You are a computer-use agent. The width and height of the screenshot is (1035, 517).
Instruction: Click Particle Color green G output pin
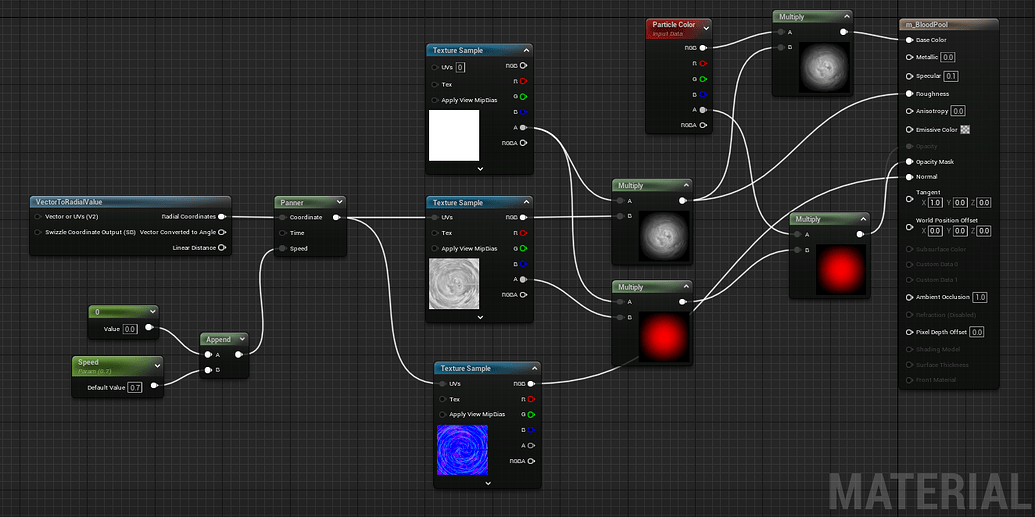coord(703,79)
